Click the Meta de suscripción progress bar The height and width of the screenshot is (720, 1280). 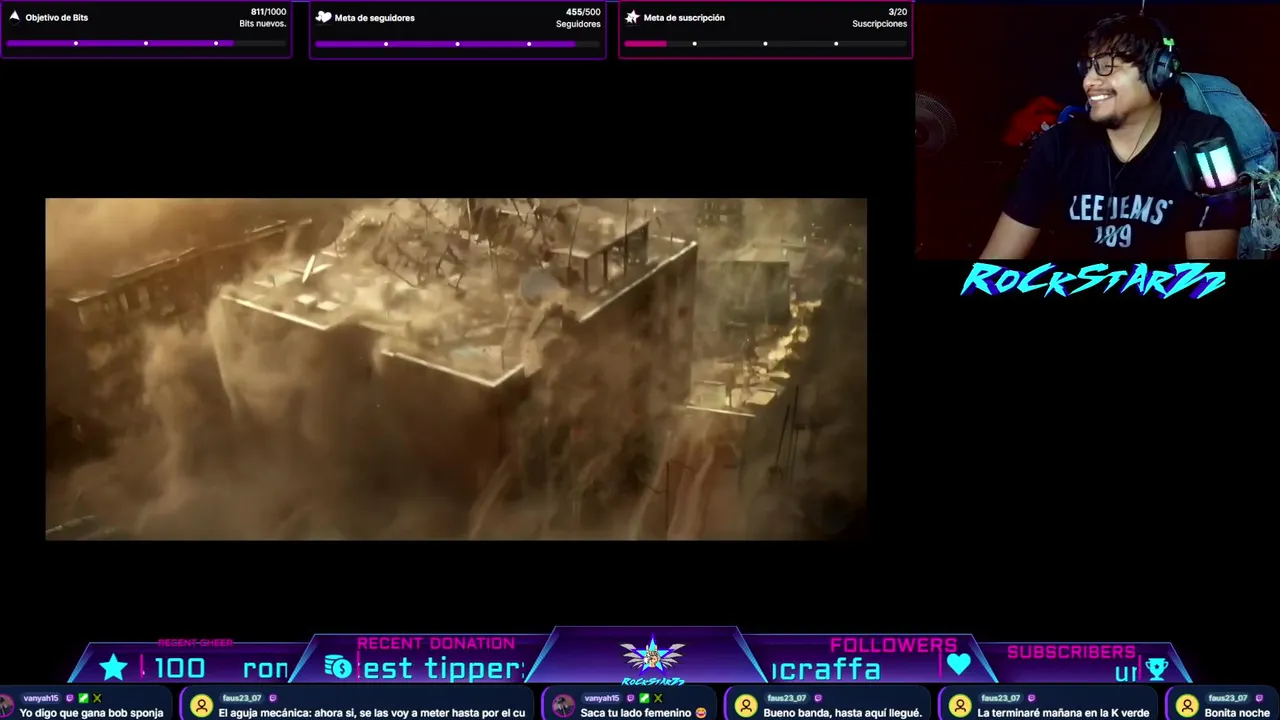click(765, 43)
